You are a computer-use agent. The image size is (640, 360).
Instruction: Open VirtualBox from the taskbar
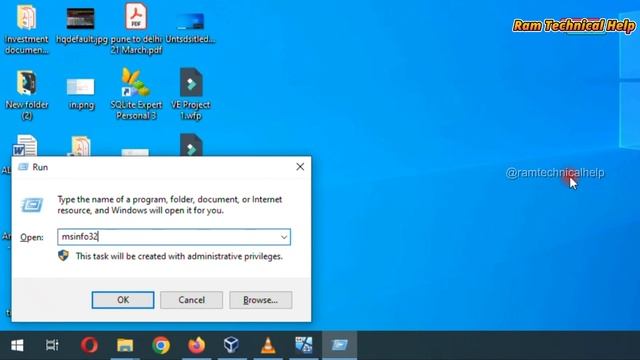pos(231,346)
